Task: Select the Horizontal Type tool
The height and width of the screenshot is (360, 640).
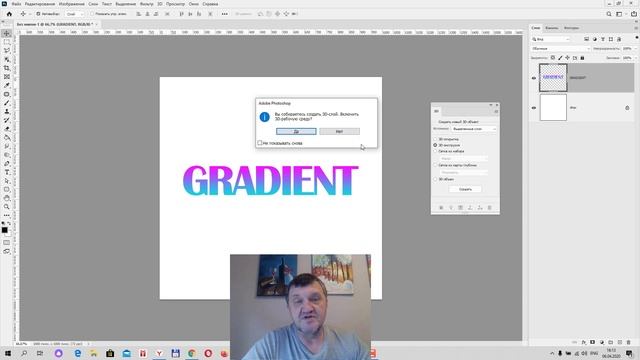Action: (7, 172)
